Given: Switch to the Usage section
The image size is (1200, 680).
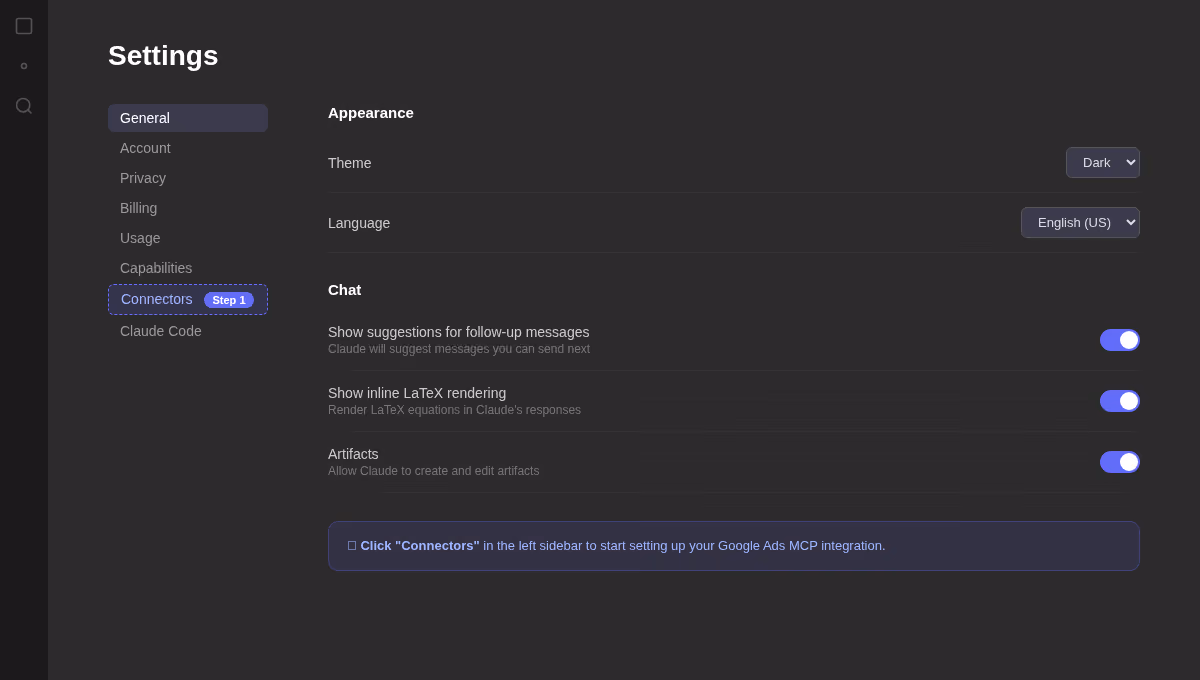Looking at the screenshot, I should pos(188,238).
